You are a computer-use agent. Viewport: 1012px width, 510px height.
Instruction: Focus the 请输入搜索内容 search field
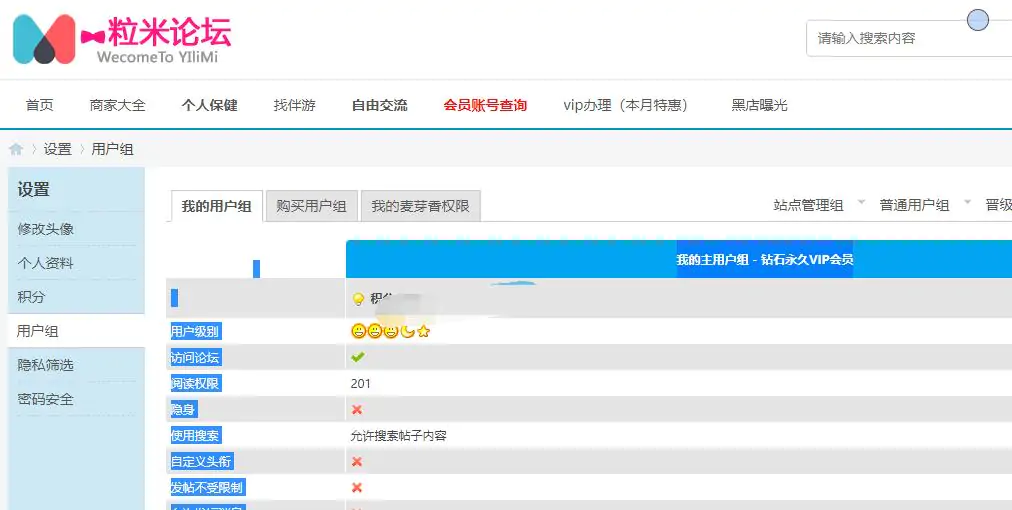point(909,38)
